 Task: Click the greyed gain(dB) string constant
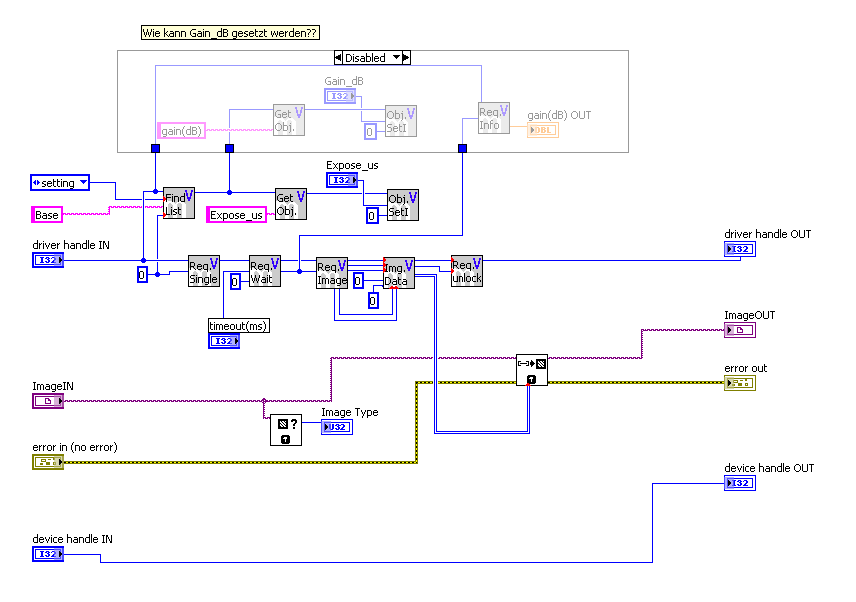click(181, 131)
